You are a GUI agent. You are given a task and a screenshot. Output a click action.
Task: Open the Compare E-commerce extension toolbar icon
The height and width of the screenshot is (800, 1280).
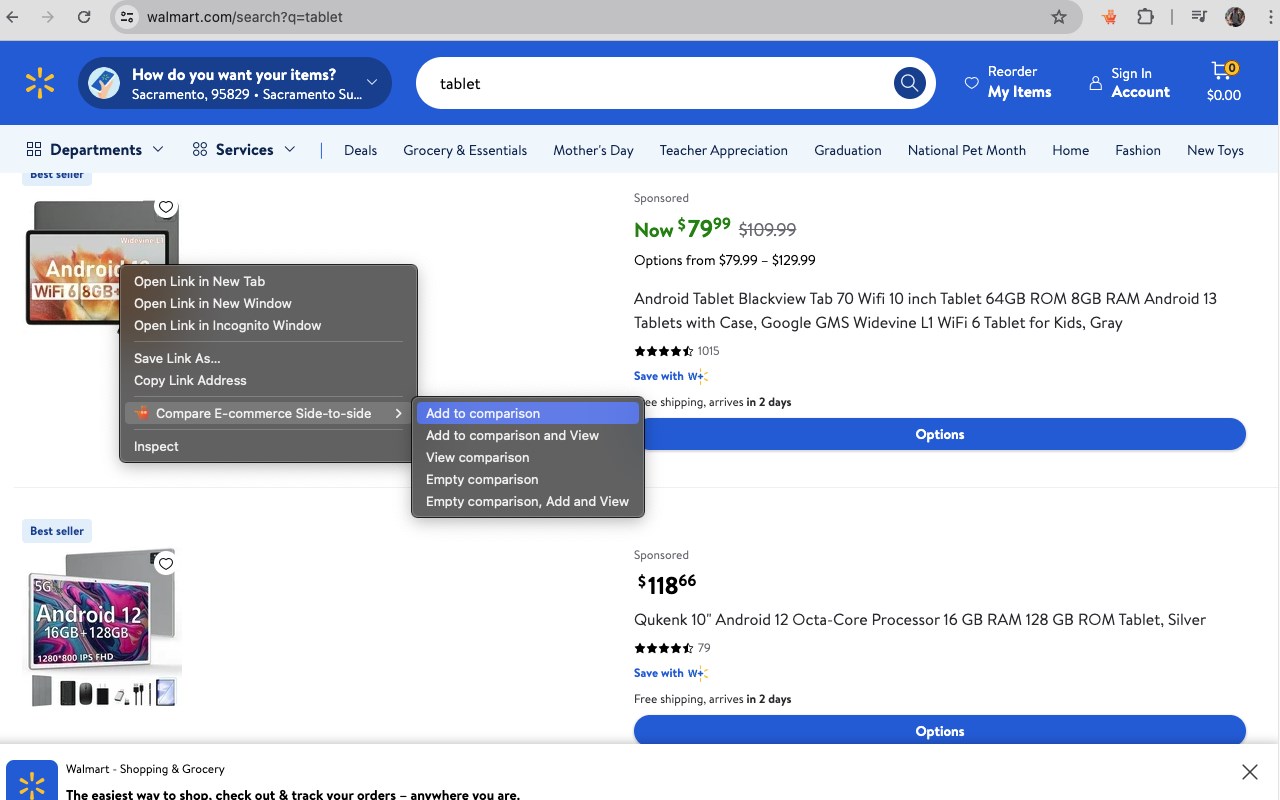pos(1109,17)
